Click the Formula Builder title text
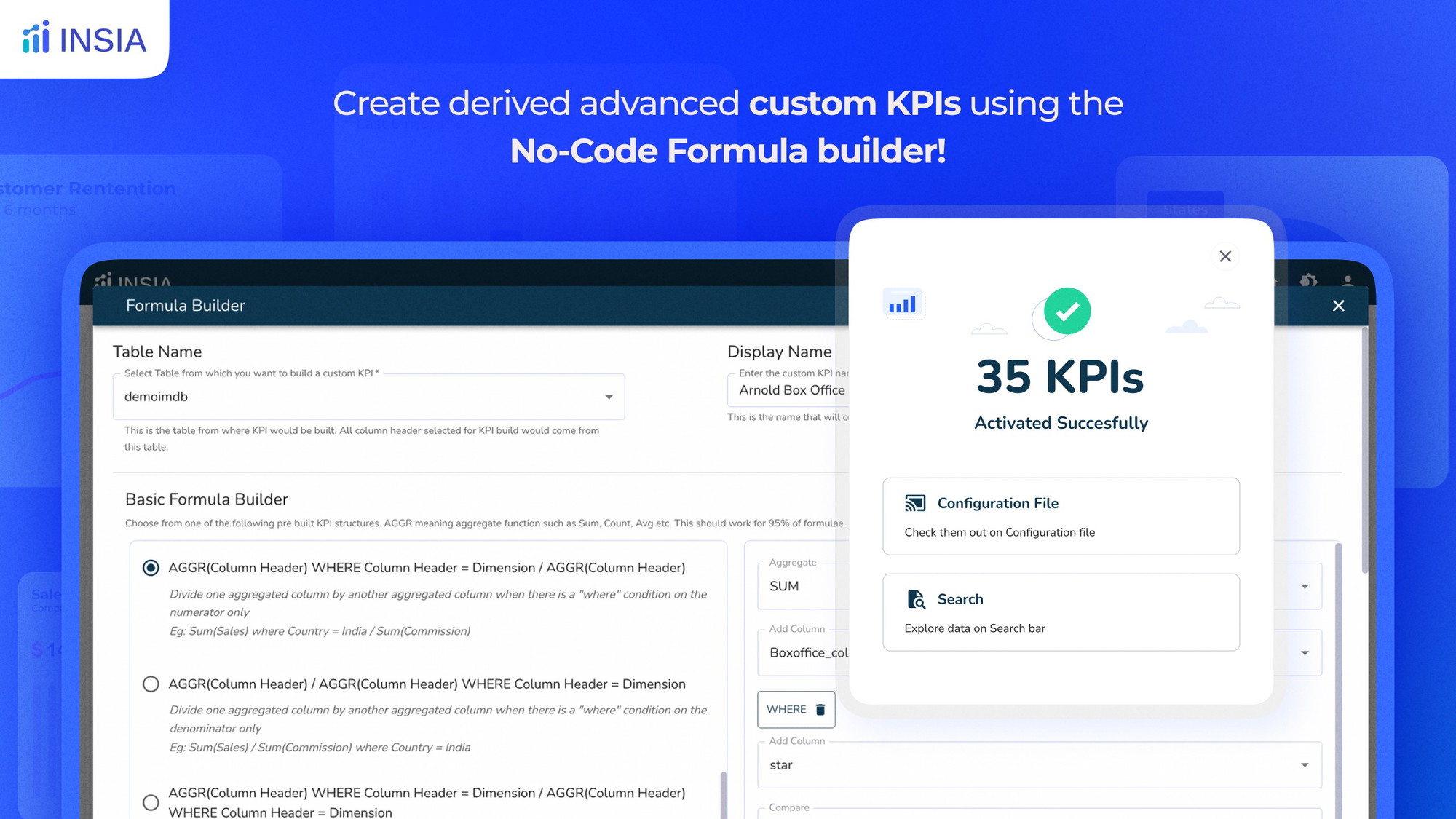This screenshot has width=1456, height=819. [x=186, y=306]
